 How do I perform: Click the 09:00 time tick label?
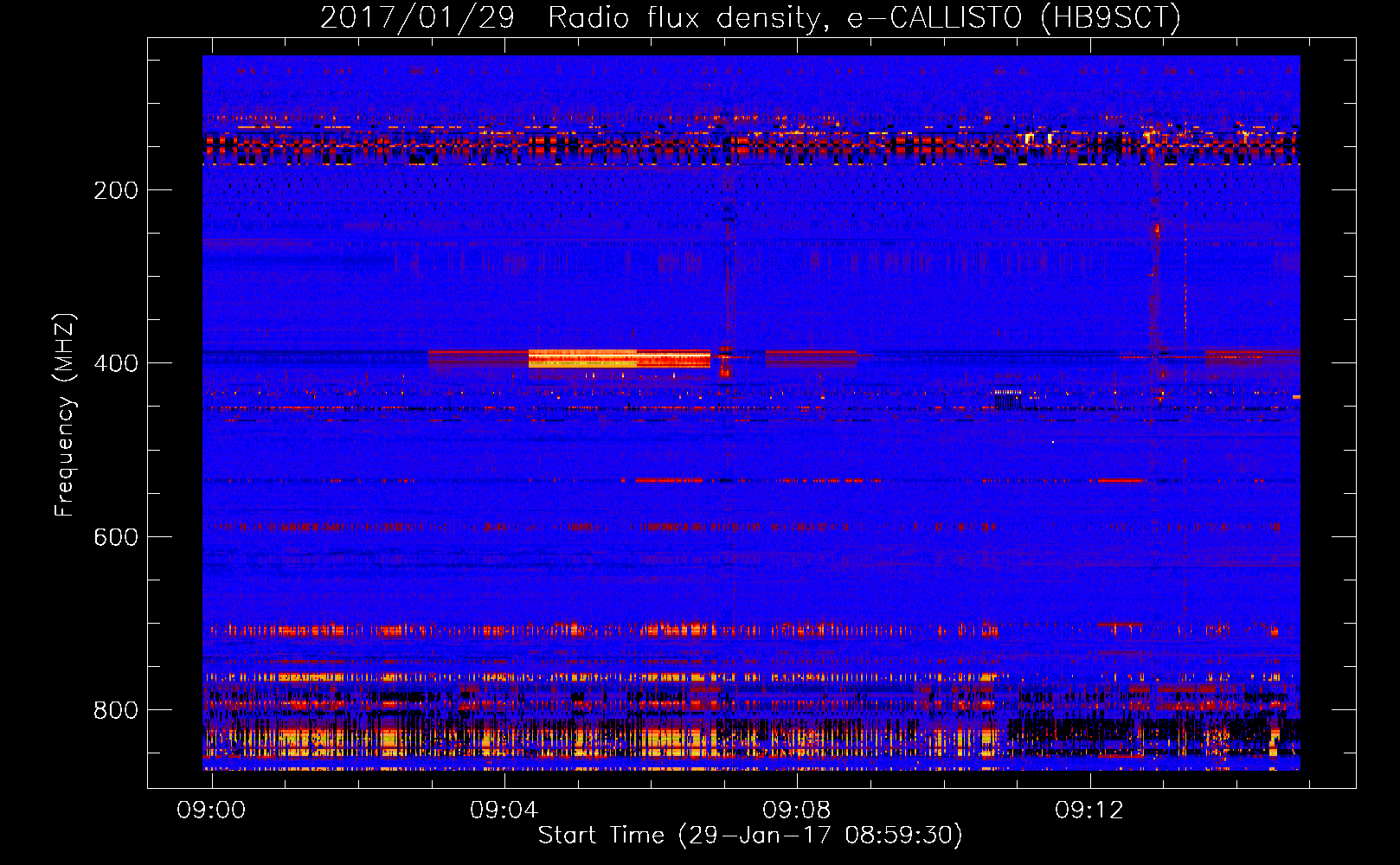[x=211, y=811]
